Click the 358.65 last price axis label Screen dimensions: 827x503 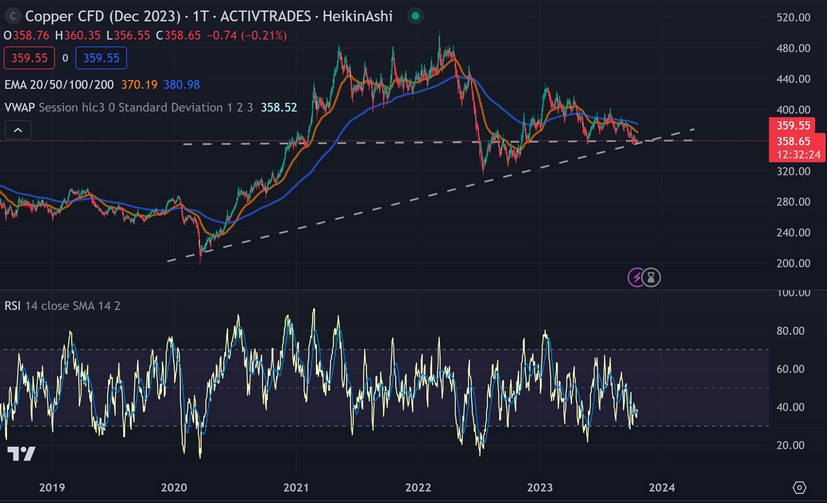793,141
